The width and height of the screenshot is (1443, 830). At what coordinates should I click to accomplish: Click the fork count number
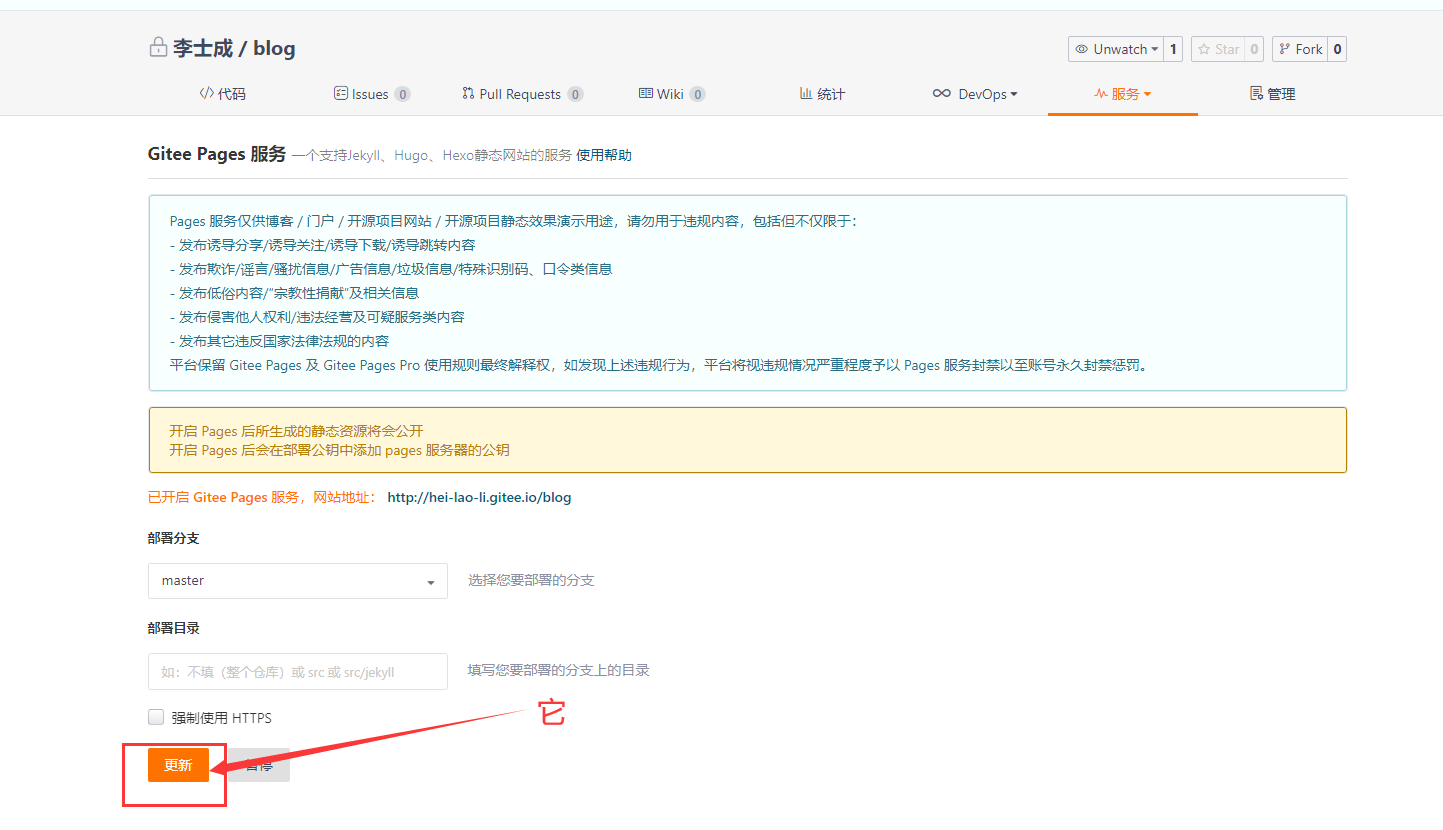pyautogui.click(x=1337, y=49)
